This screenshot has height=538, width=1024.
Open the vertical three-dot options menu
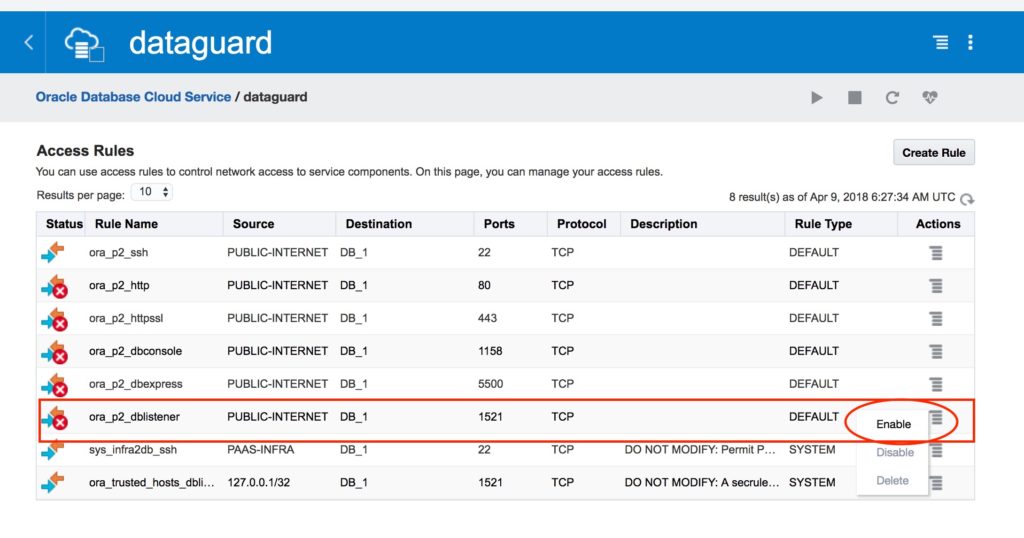[x=970, y=42]
